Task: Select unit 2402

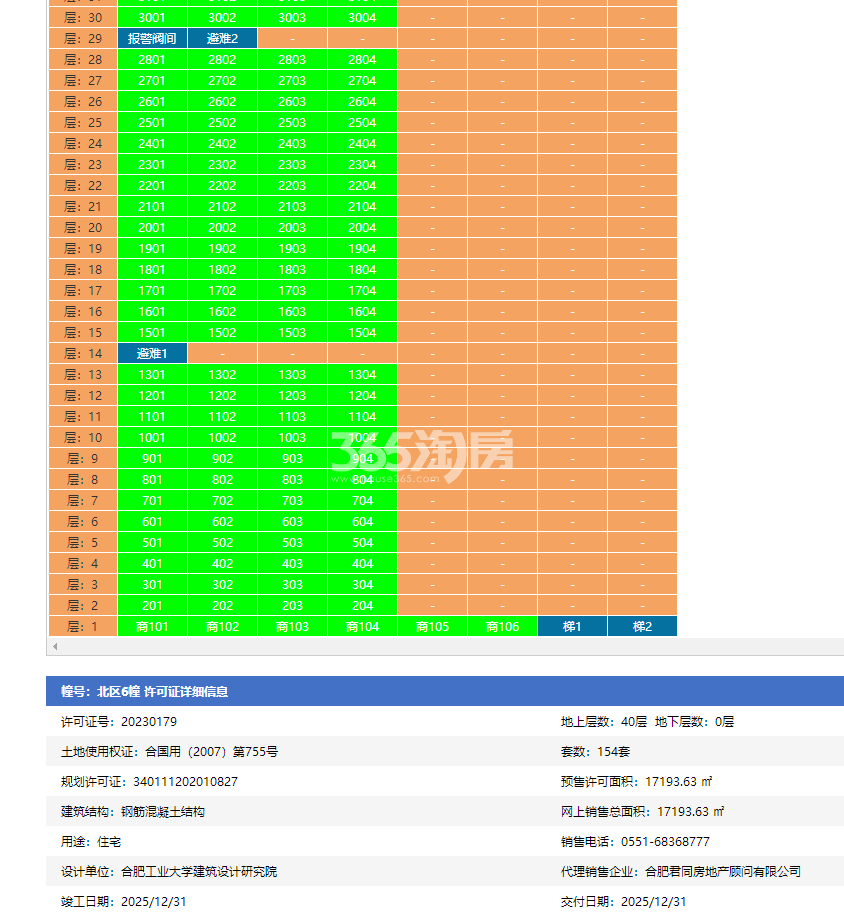Action: point(222,143)
